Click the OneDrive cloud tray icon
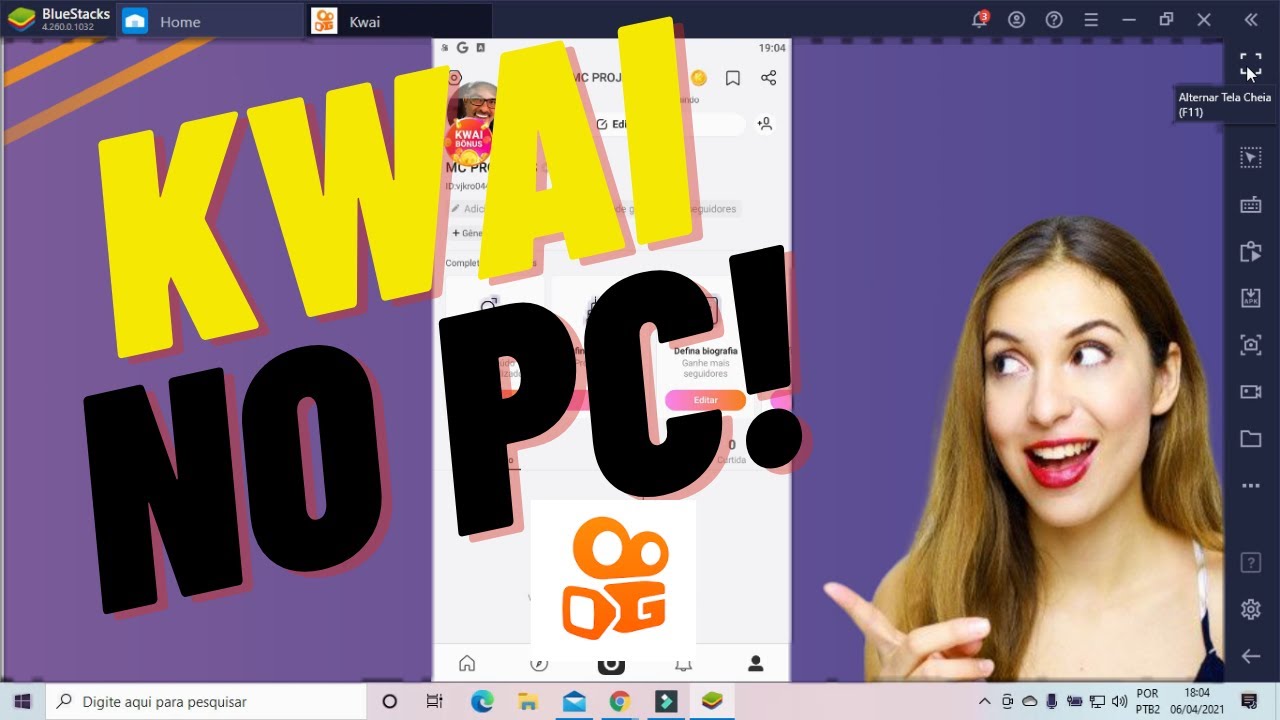The image size is (1280, 720). (x=1030, y=701)
